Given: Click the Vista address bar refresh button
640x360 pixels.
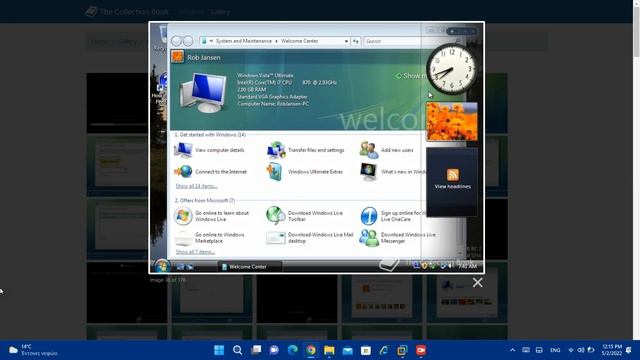Looking at the screenshot, I should [356, 41].
